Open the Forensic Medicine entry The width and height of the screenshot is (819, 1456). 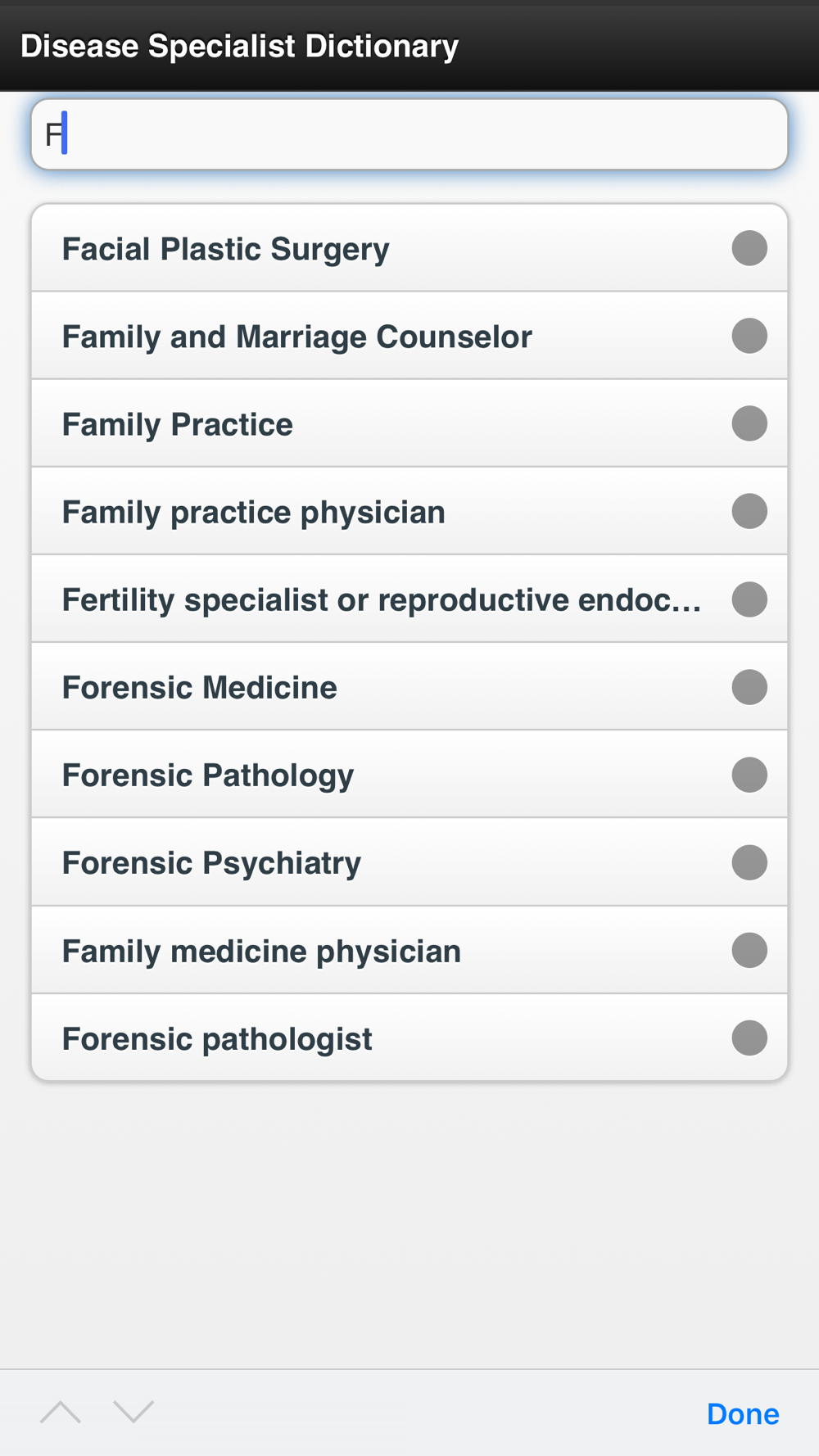200,687
